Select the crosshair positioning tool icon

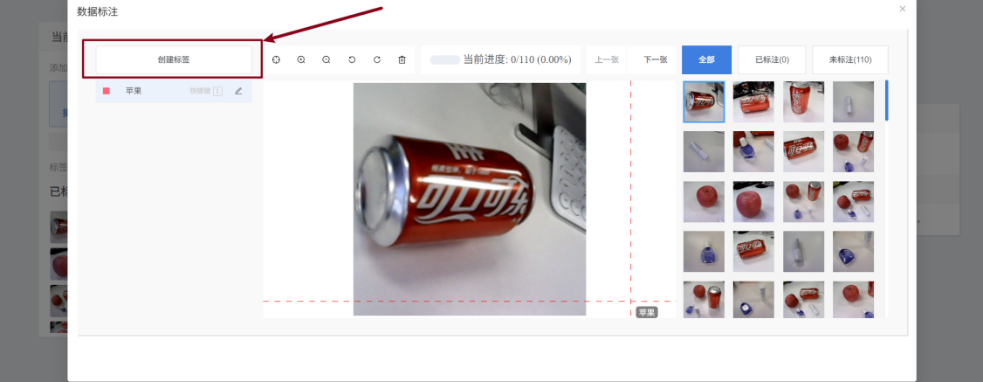276,60
